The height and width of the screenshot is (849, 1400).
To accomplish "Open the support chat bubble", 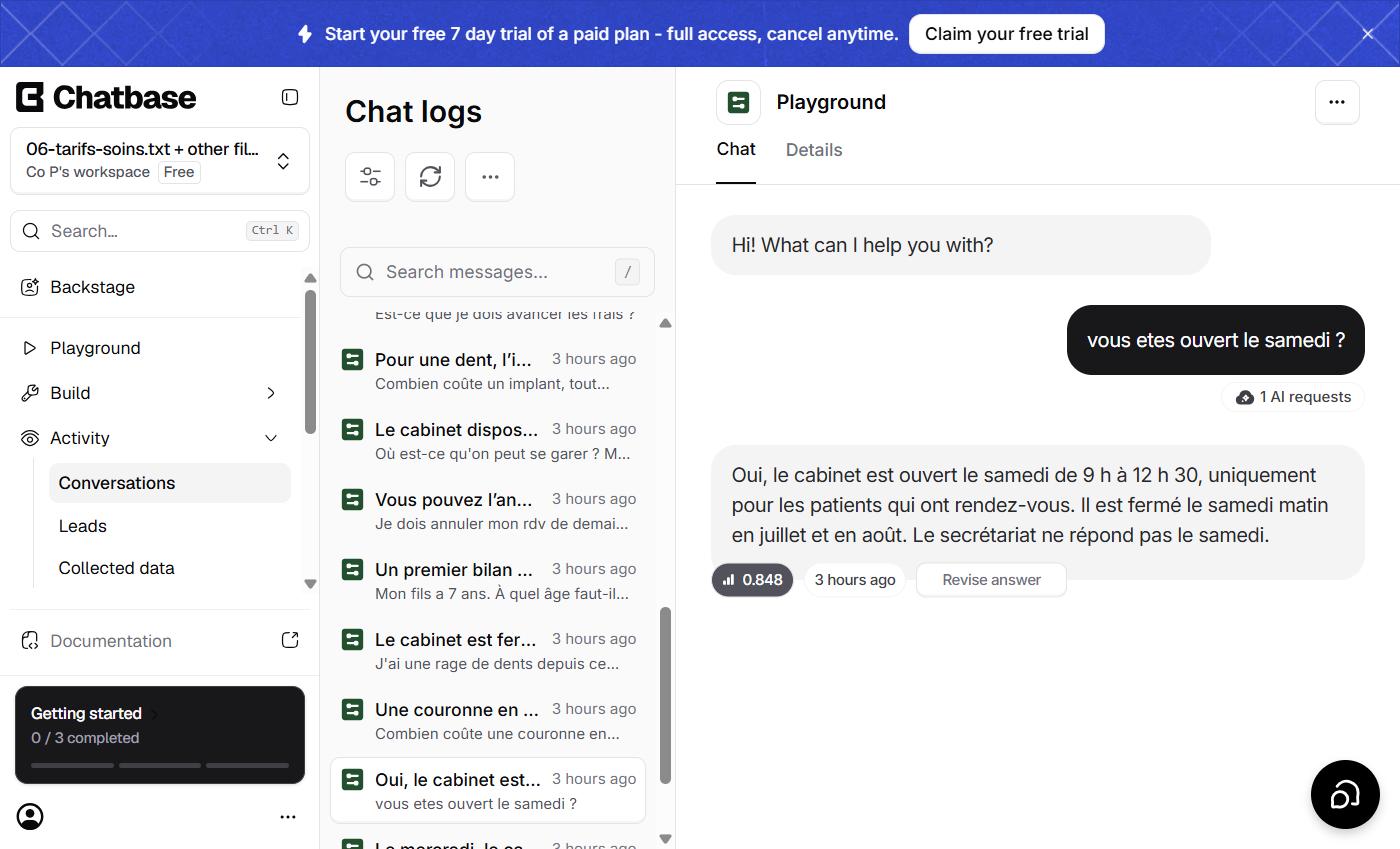I will tap(1345, 794).
